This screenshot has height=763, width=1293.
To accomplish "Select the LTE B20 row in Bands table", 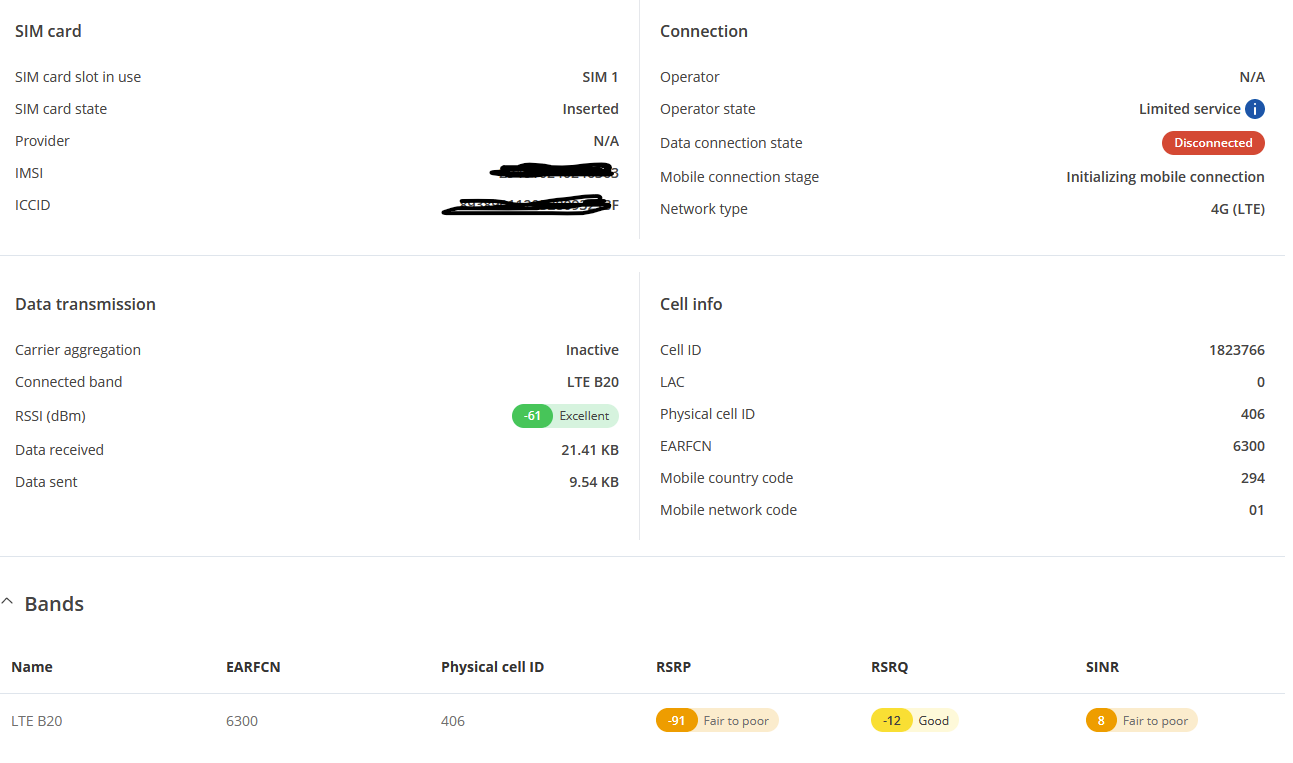I will pos(37,721).
